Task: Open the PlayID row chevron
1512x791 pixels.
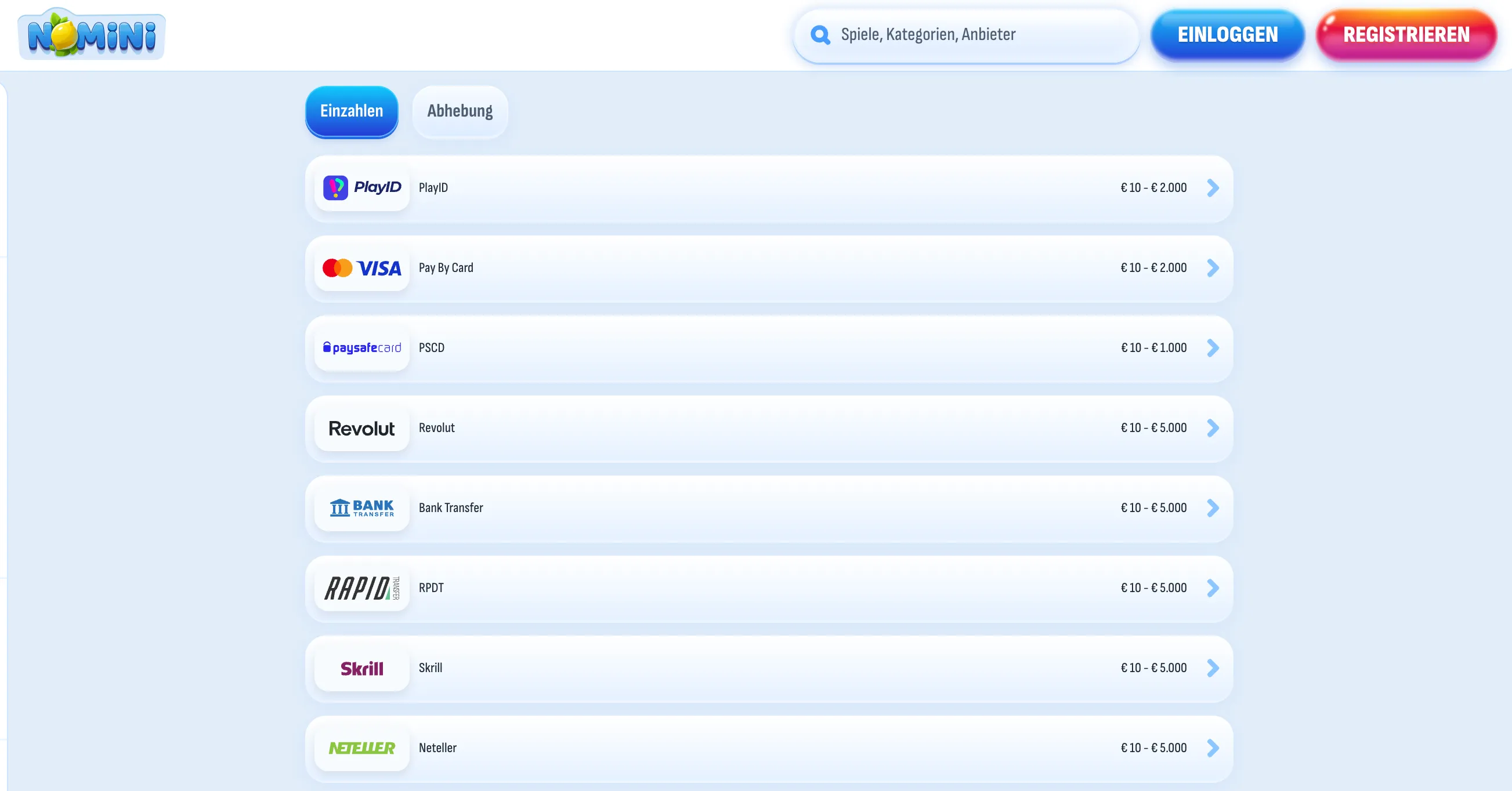Action: point(1213,188)
